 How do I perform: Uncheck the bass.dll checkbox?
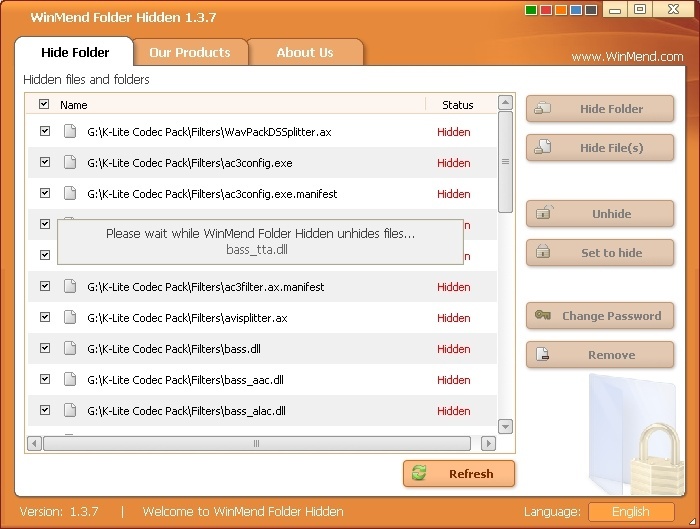point(45,348)
